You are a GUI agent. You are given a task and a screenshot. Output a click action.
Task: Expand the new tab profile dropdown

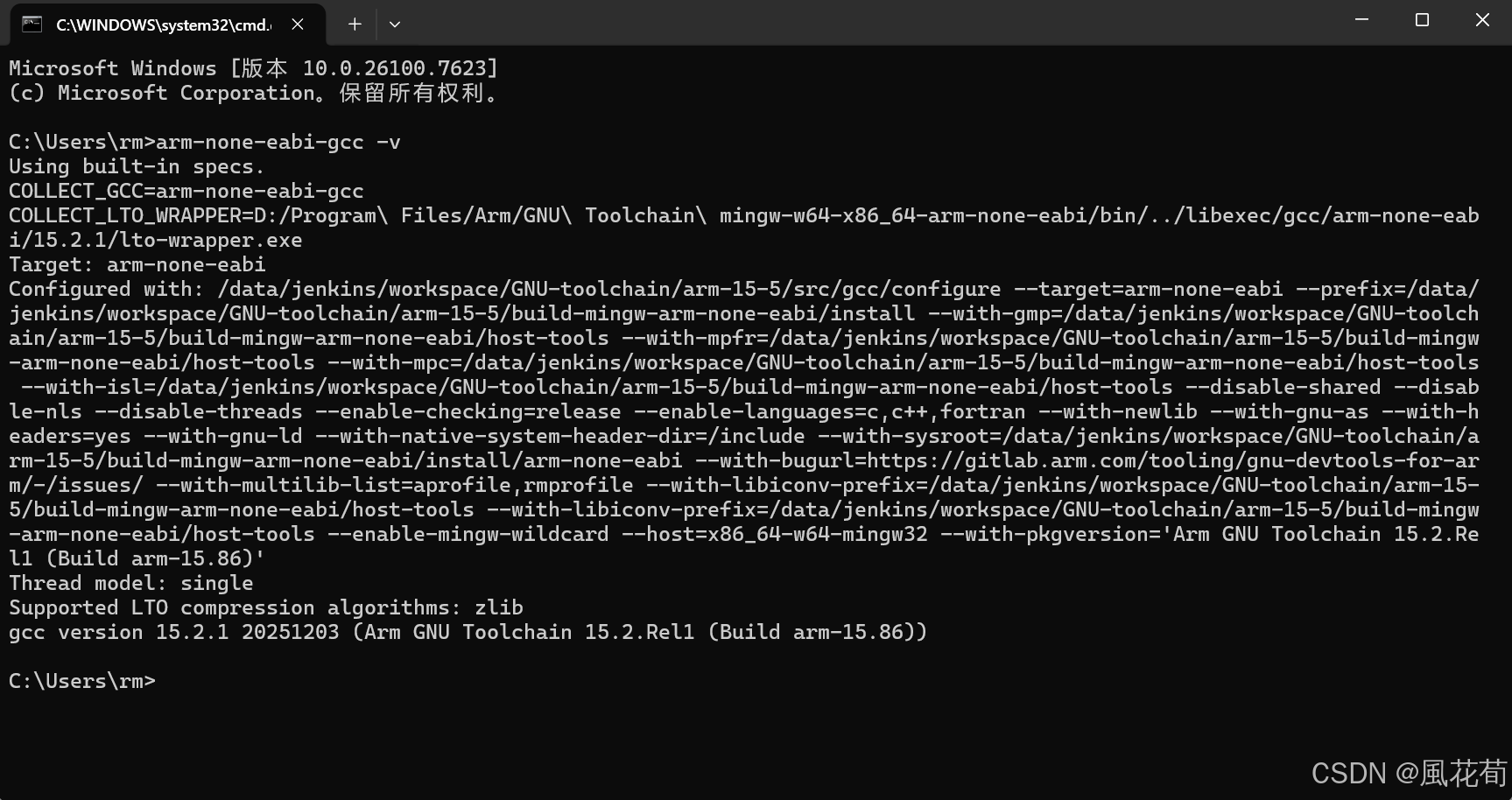click(395, 25)
